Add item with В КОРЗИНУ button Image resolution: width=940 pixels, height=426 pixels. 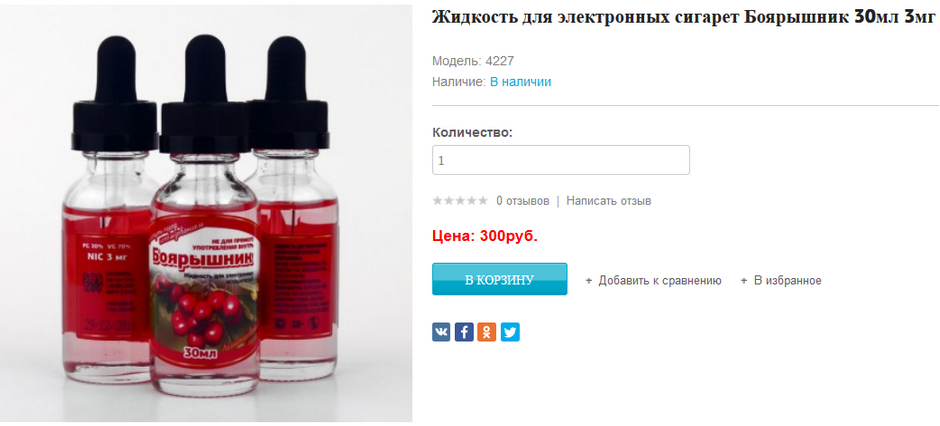(499, 279)
